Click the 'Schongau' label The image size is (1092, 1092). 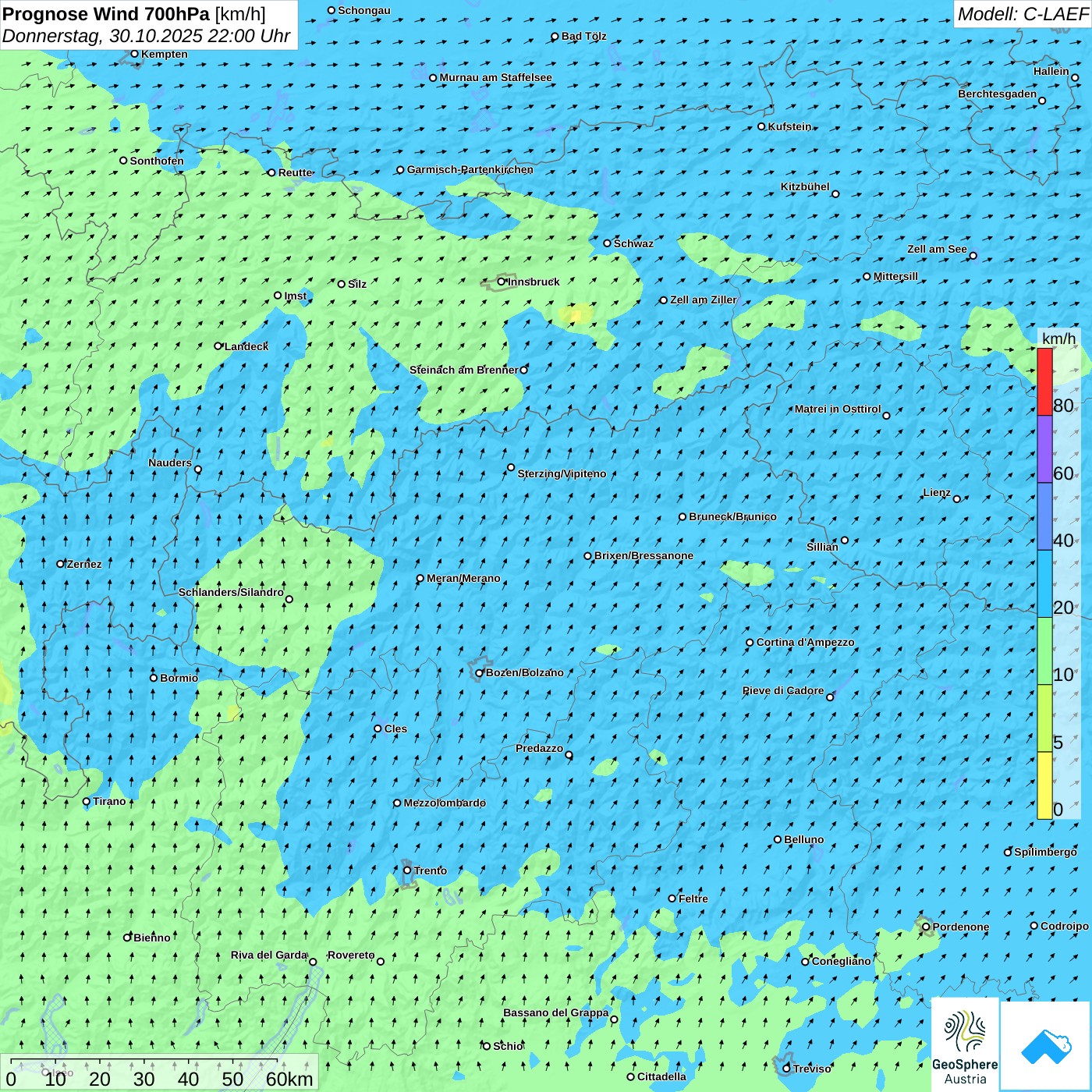[364, 10]
